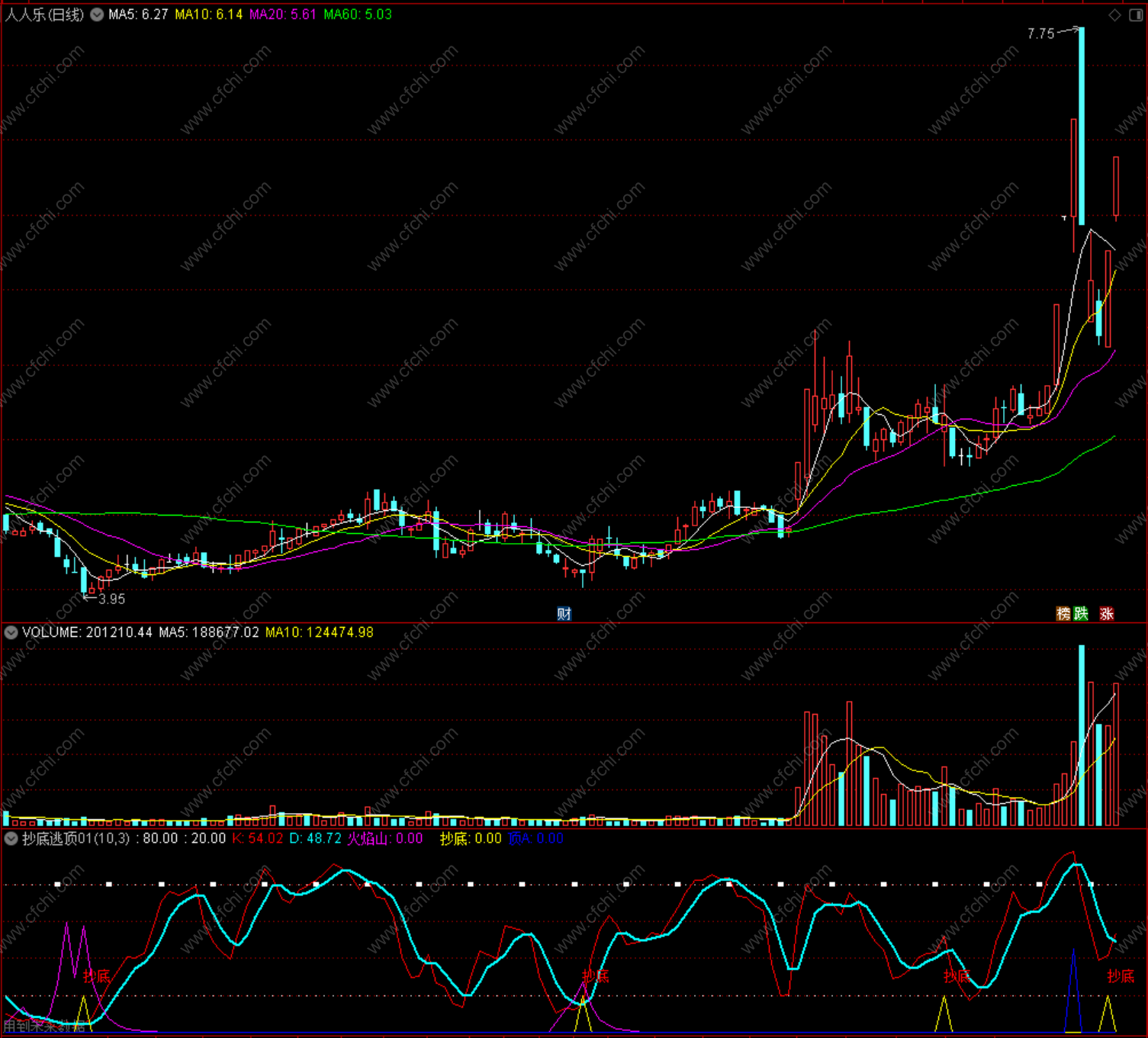The image size is (1148, 1038).
Task: Click the leftmost 抄底 signal label
Action: tap(97, 976)
